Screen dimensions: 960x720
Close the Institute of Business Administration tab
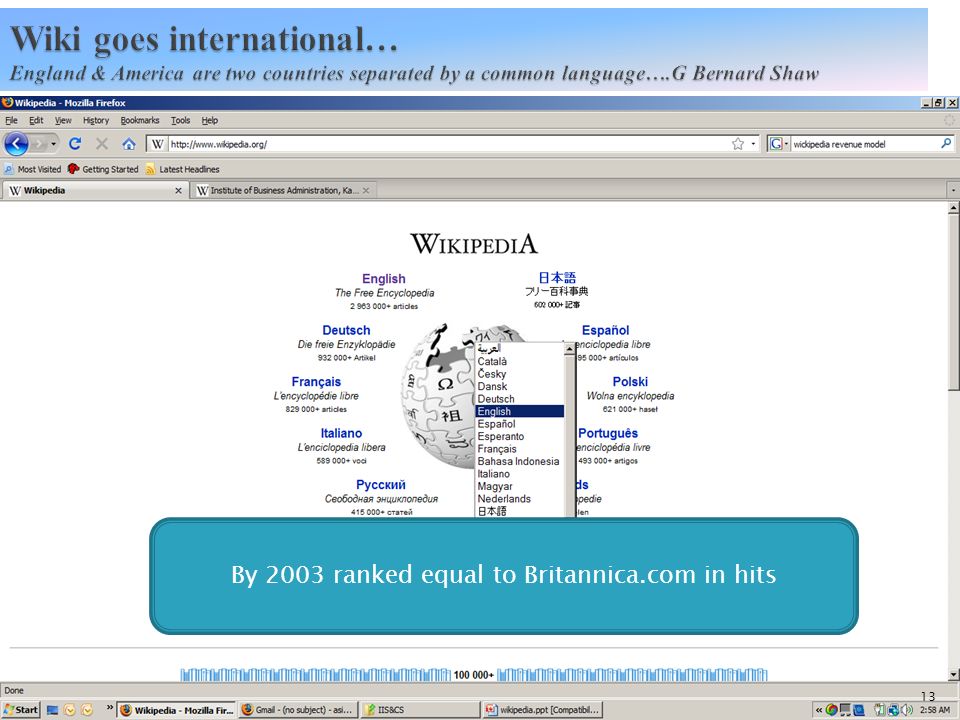[x=366, y=191]
